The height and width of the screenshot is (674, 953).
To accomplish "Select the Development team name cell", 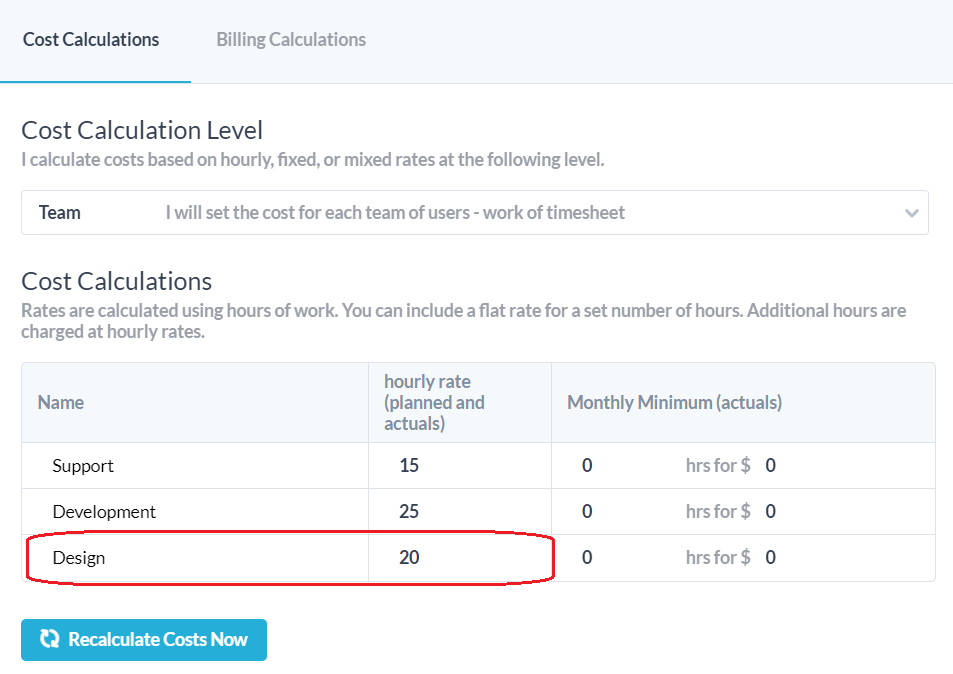I will [x=104, y=512].
